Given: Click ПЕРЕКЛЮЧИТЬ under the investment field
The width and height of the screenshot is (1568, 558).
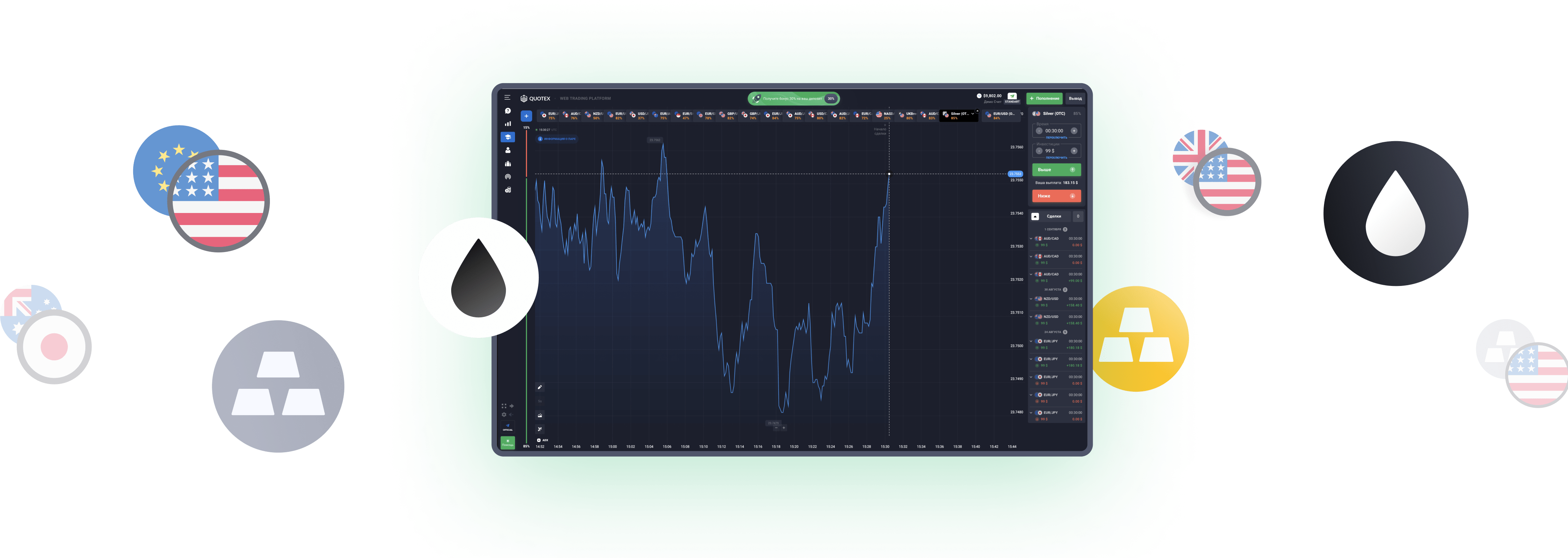Looking at the screenshot, I should (1057, 157).
